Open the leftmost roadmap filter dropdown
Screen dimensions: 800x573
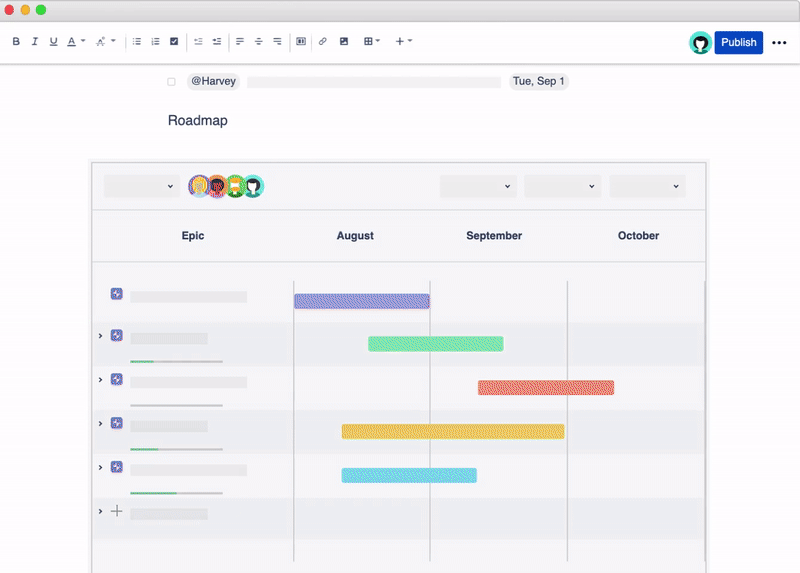[141, 186]
